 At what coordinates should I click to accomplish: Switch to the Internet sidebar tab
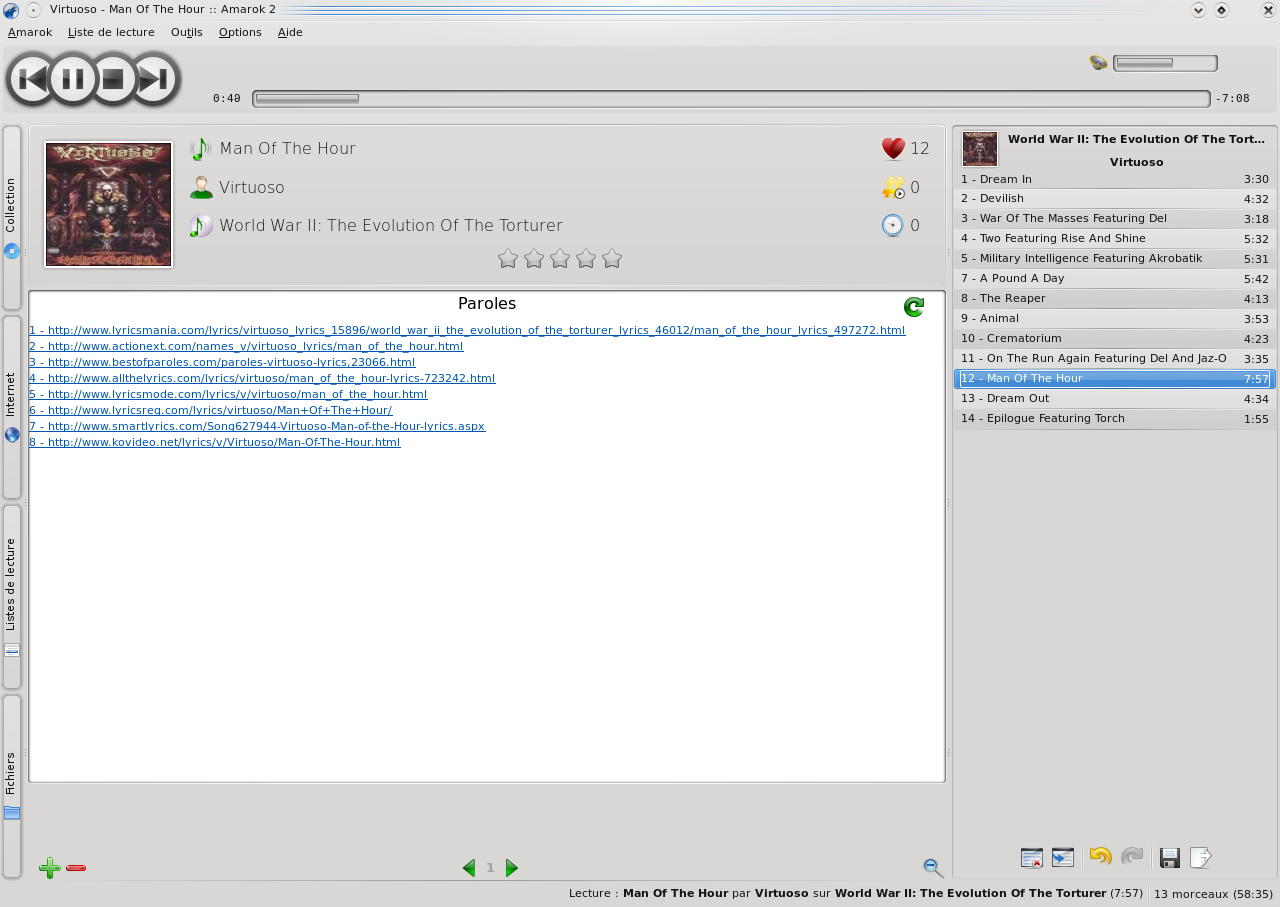12,408
